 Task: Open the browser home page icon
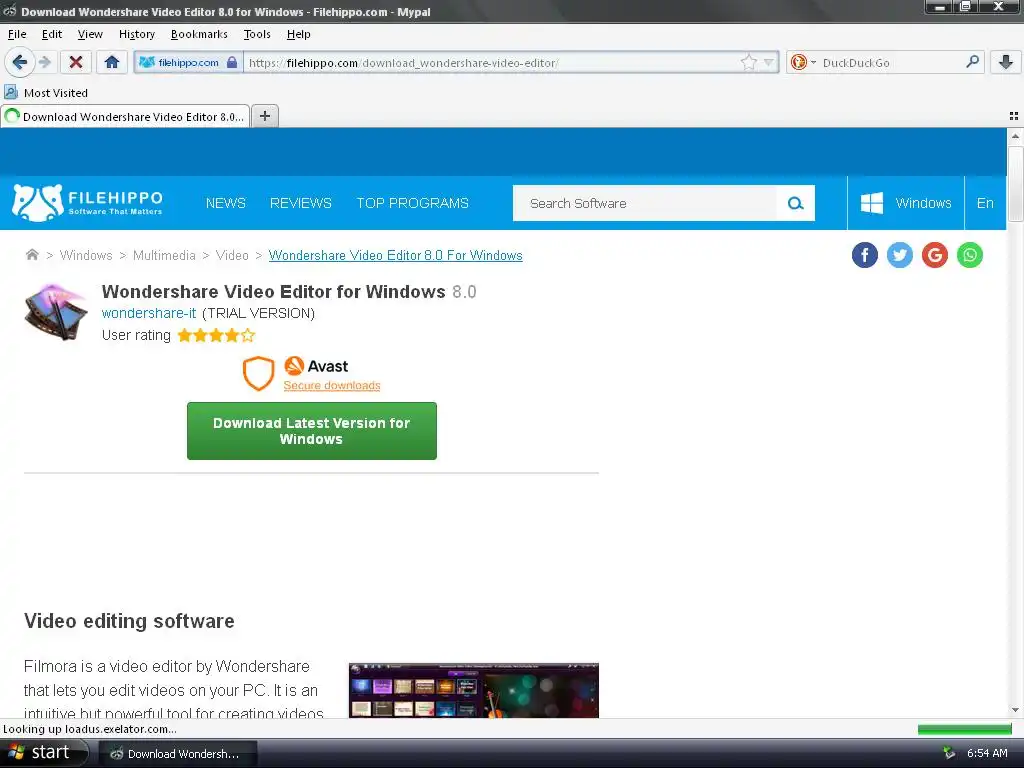(x=112, y=63)
